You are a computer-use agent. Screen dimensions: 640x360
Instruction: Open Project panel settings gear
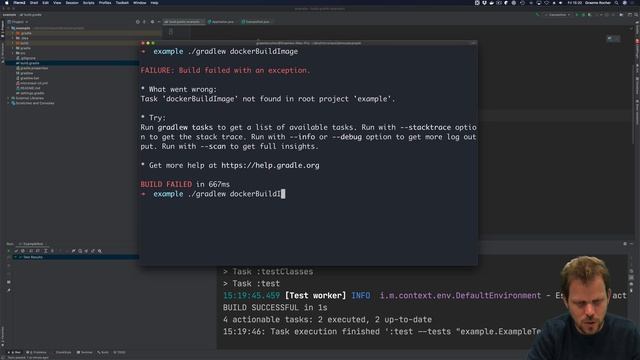(152, 22)
